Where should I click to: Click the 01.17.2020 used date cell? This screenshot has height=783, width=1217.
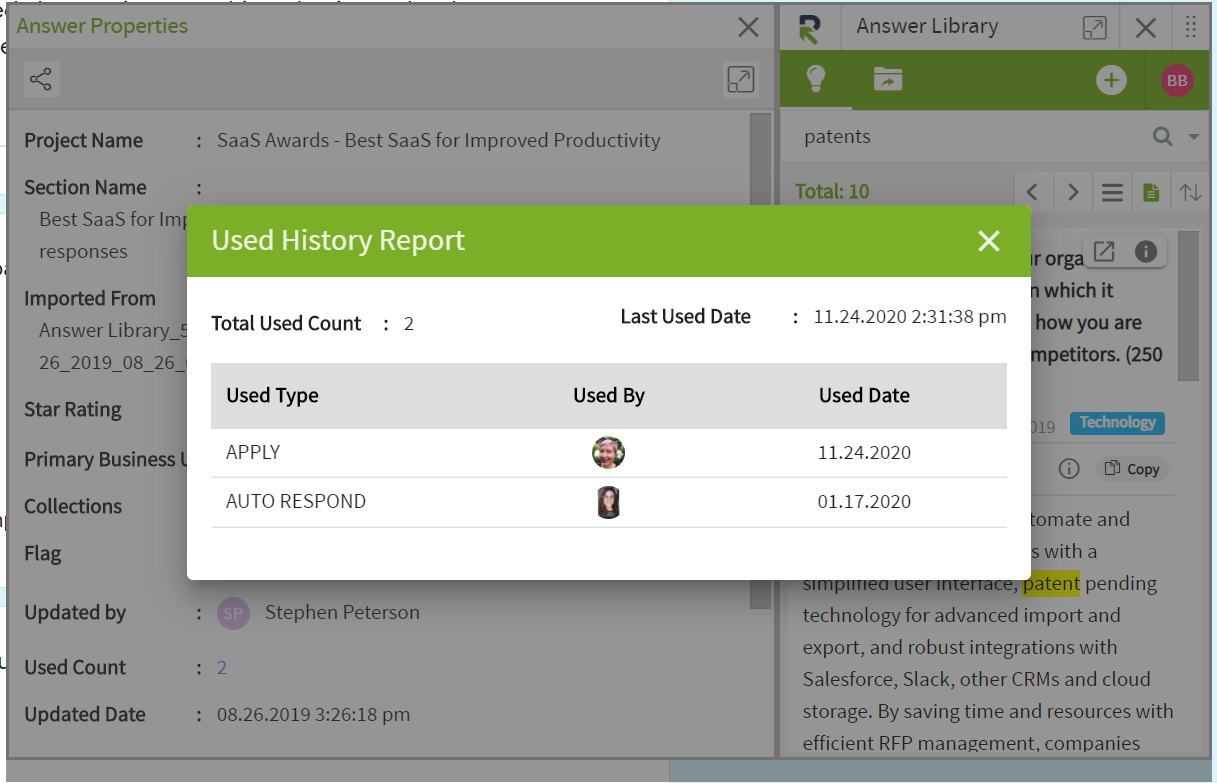coord(864,501)
